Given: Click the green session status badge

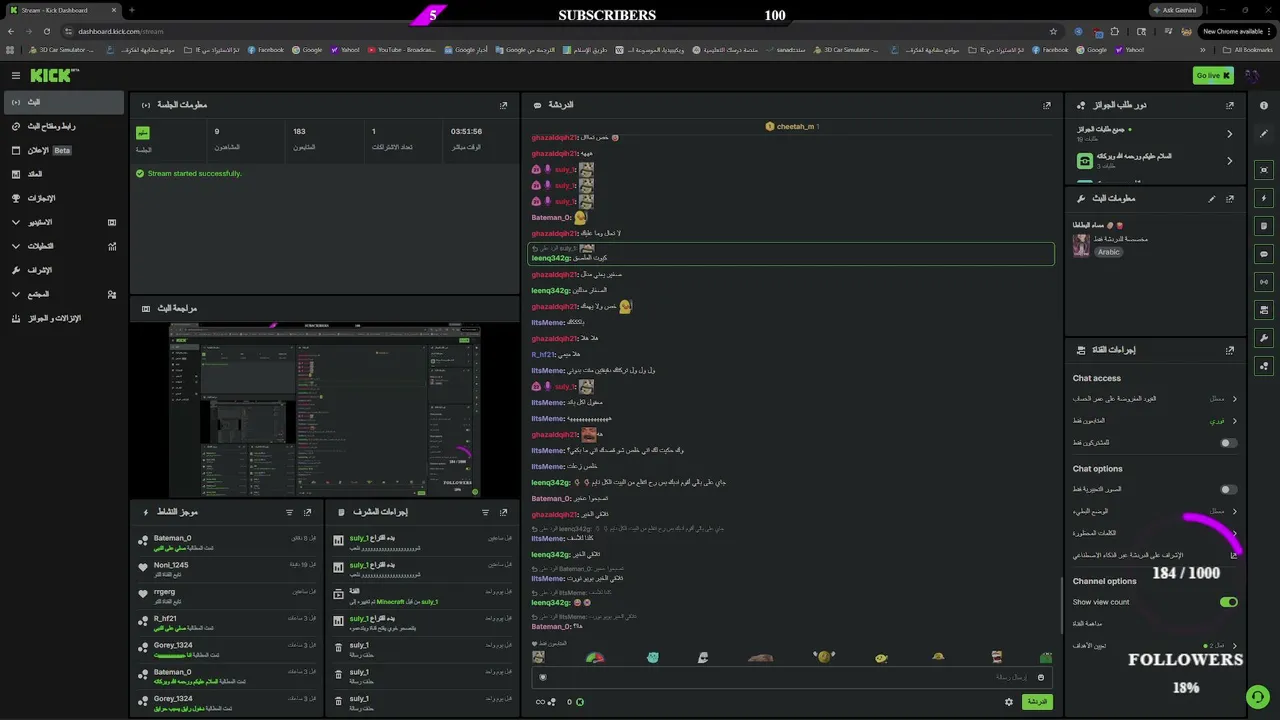Looking at the screenshot, I should pyautogui.click(x=143, y=133).
